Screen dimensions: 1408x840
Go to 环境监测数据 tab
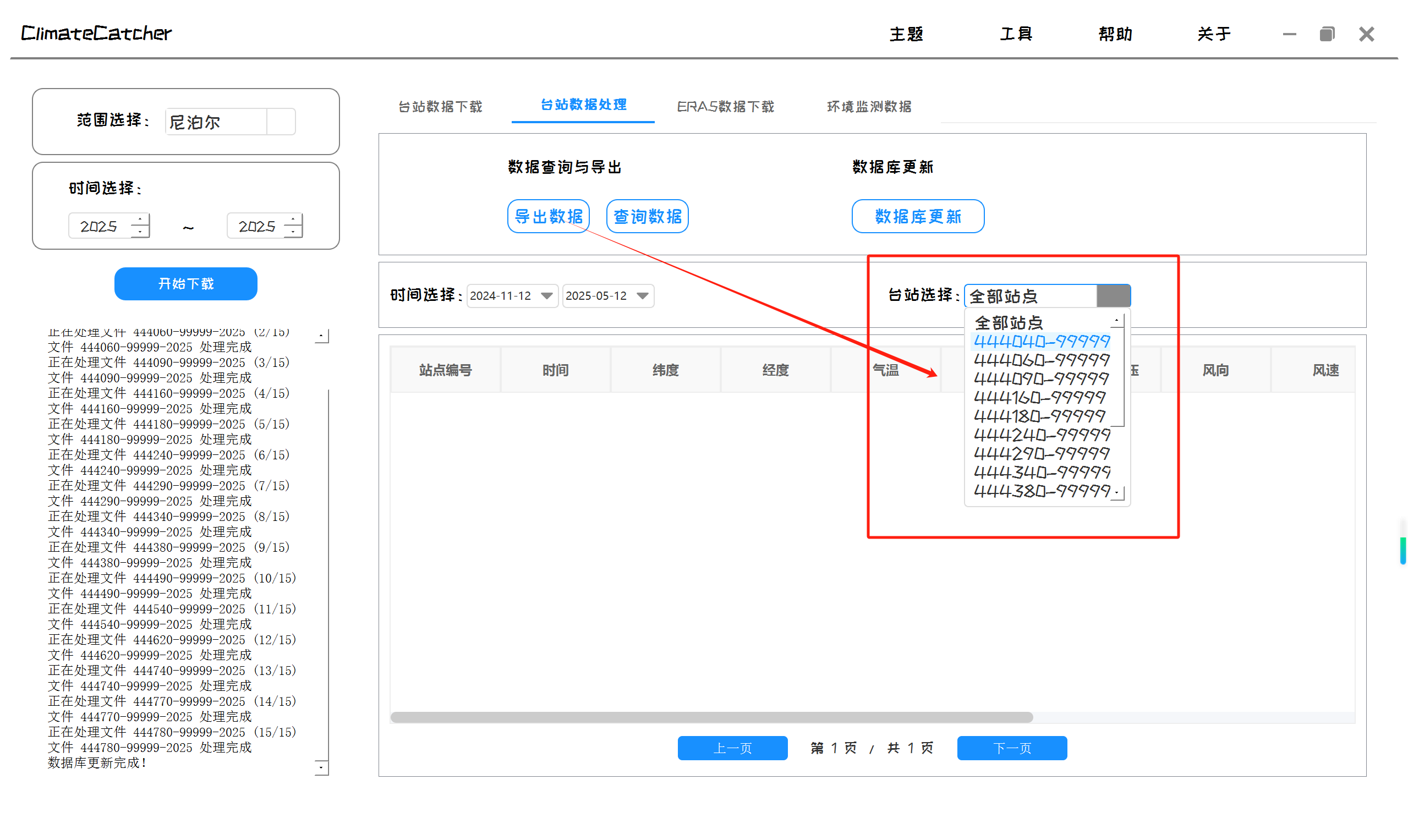coord(869,106)
